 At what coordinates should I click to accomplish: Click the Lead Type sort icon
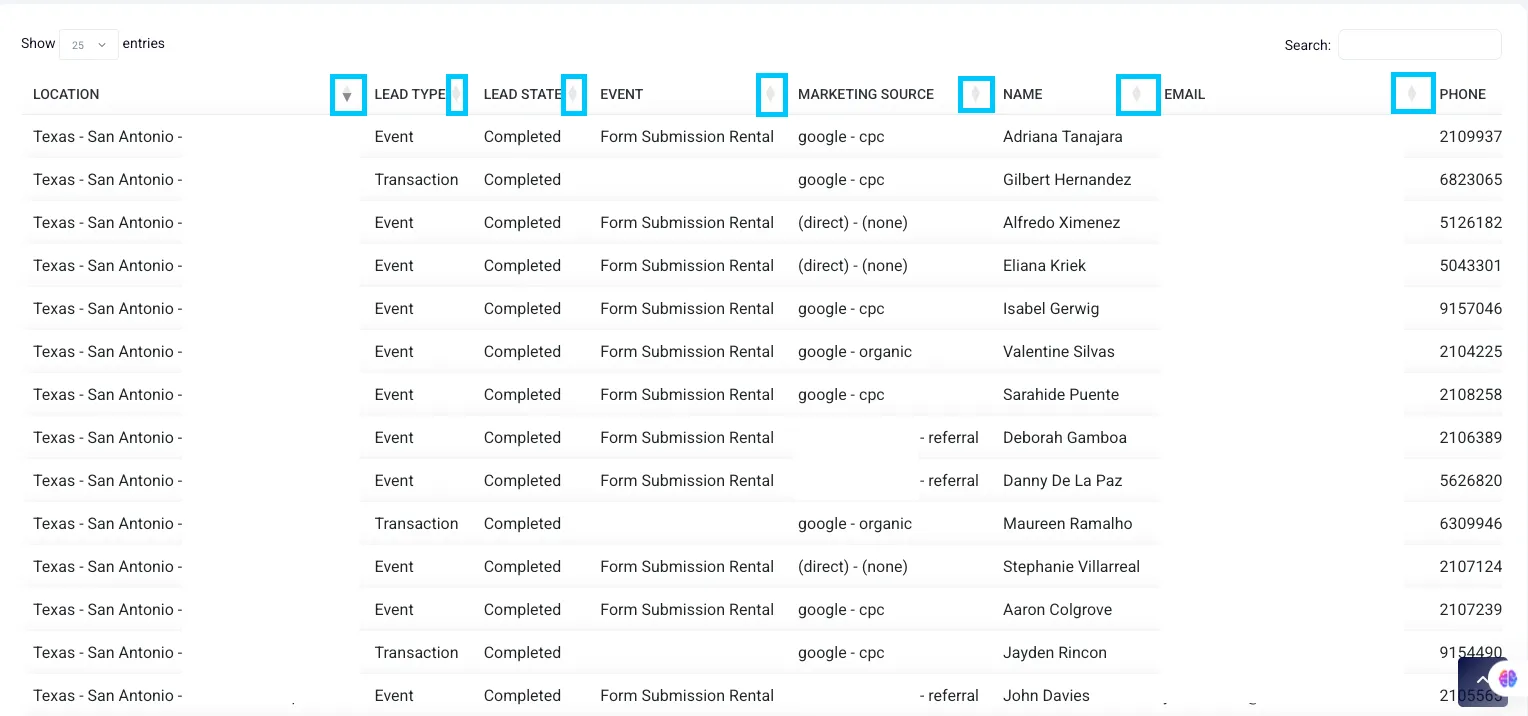[456, 95]
